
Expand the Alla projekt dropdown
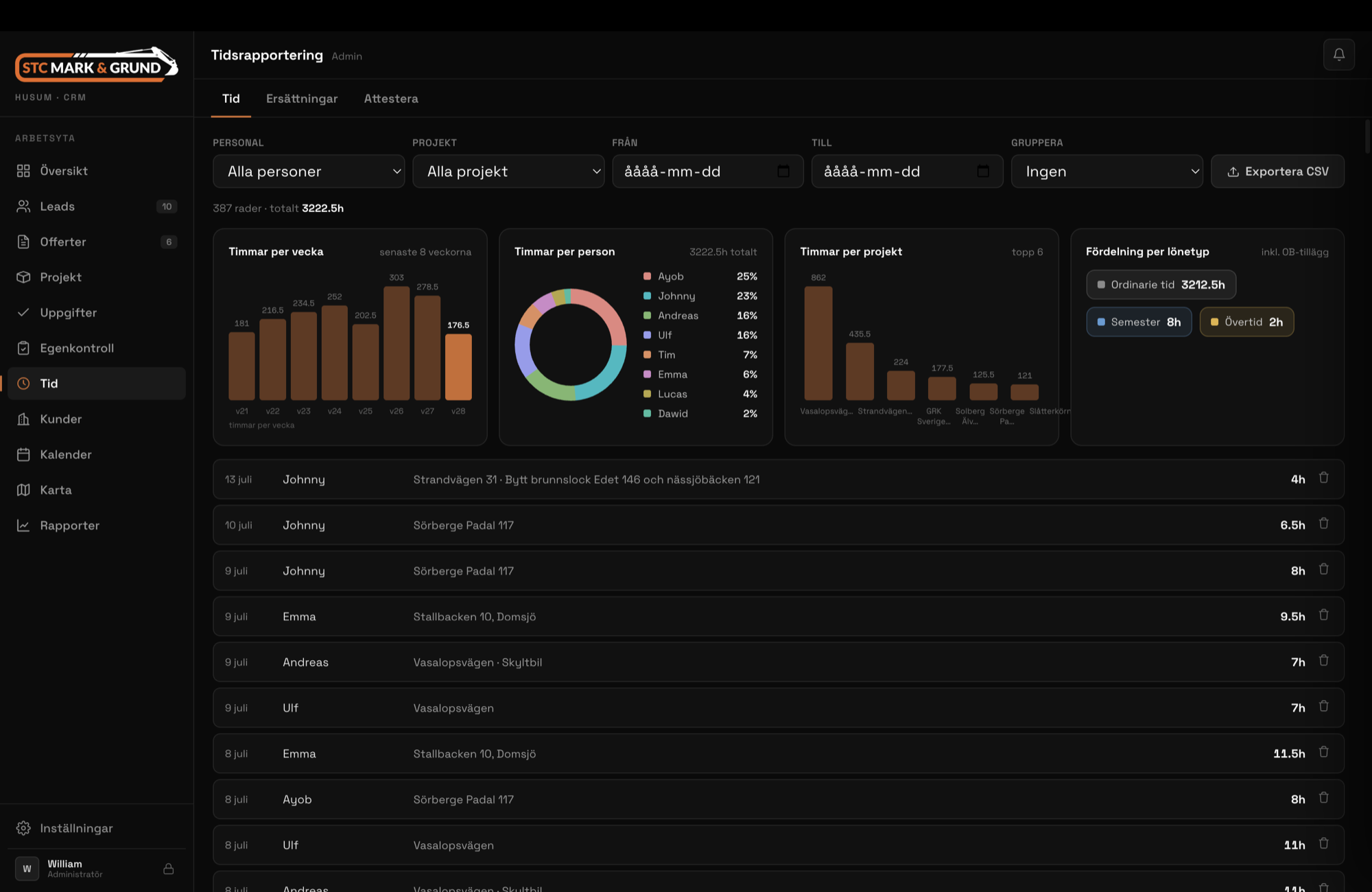[x=508, y=172]
